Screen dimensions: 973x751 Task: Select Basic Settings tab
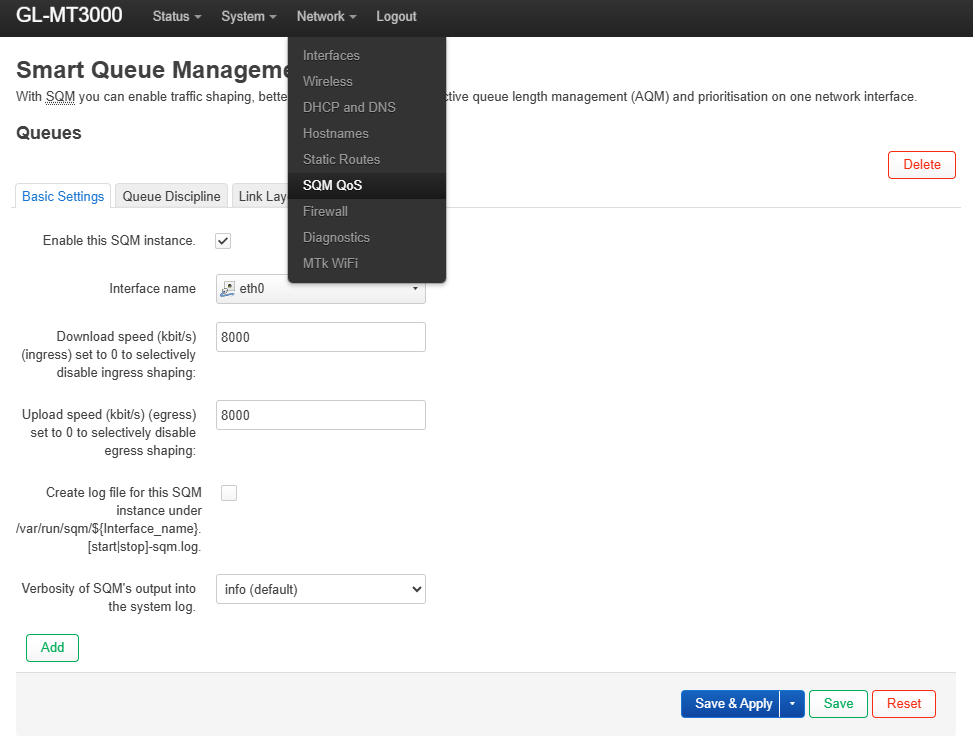pyautogui.click(x=62, y=196)
